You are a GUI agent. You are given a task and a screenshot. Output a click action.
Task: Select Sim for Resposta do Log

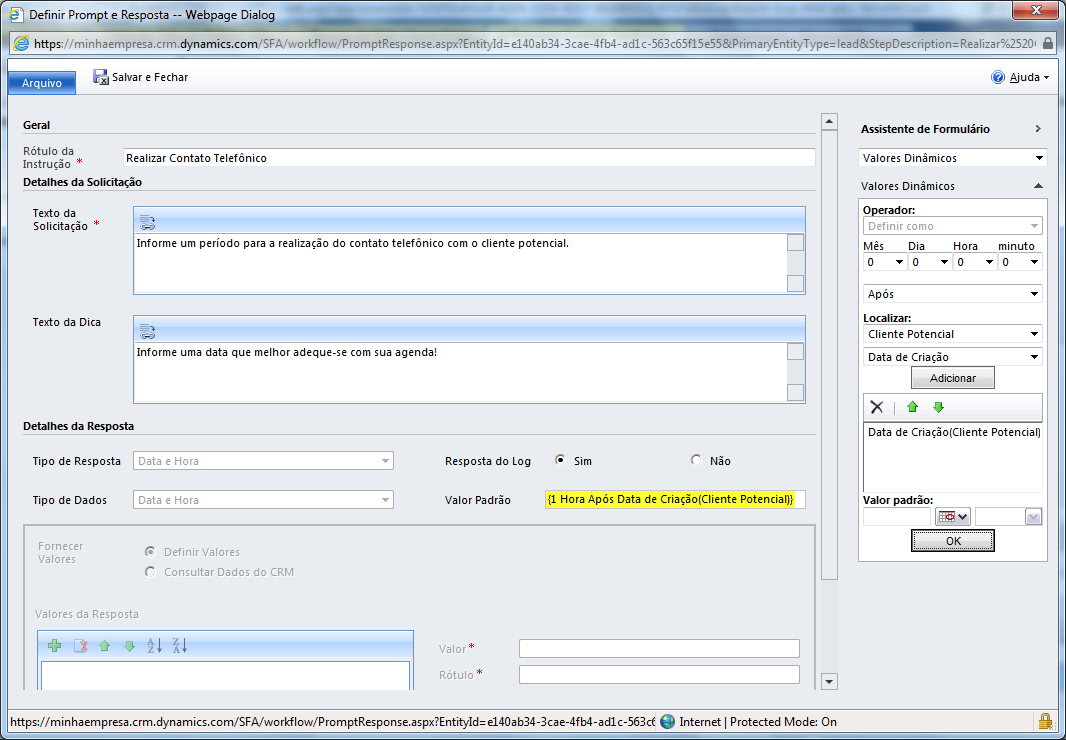560,461
